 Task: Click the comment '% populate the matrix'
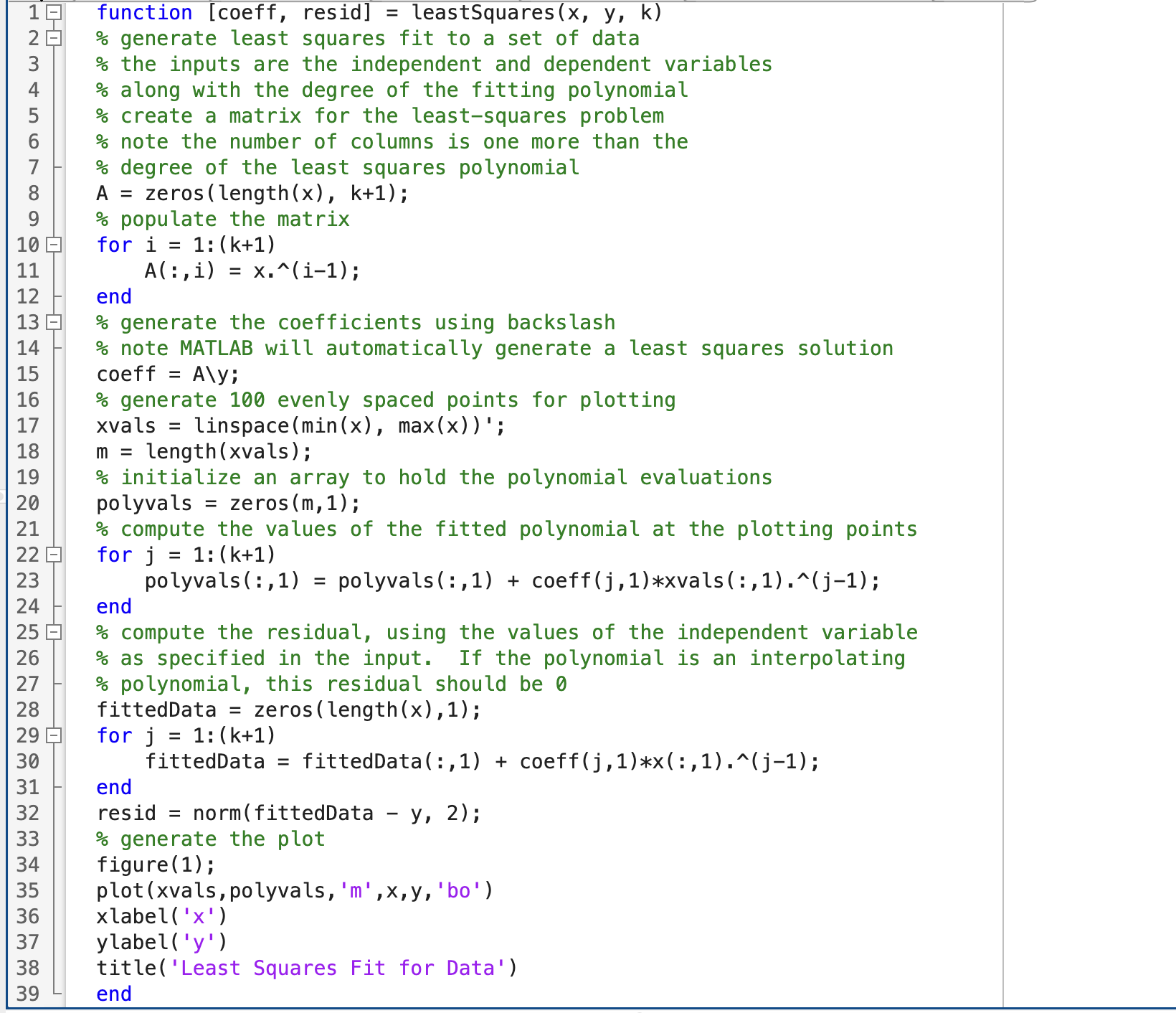tap(223, 220)
